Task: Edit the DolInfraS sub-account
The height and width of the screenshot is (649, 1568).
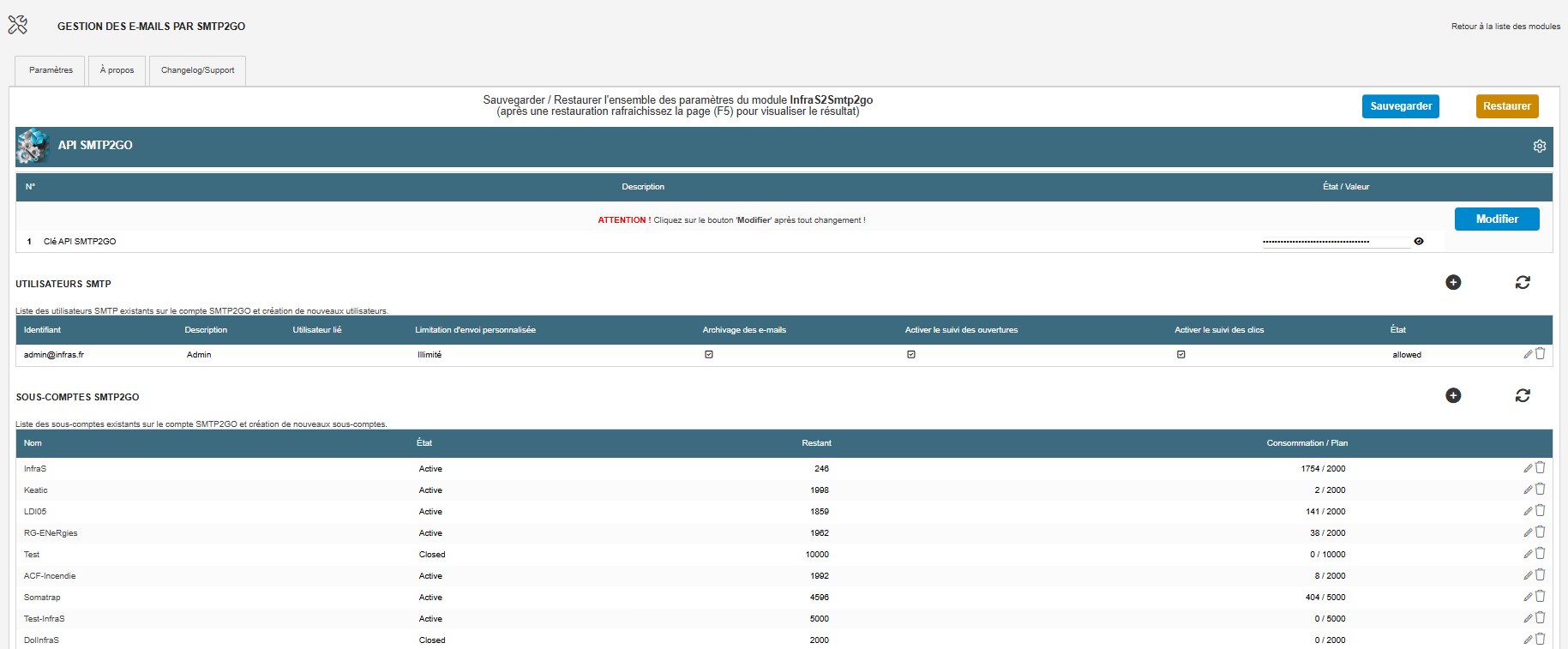Action: click(x=1528, y=640)
